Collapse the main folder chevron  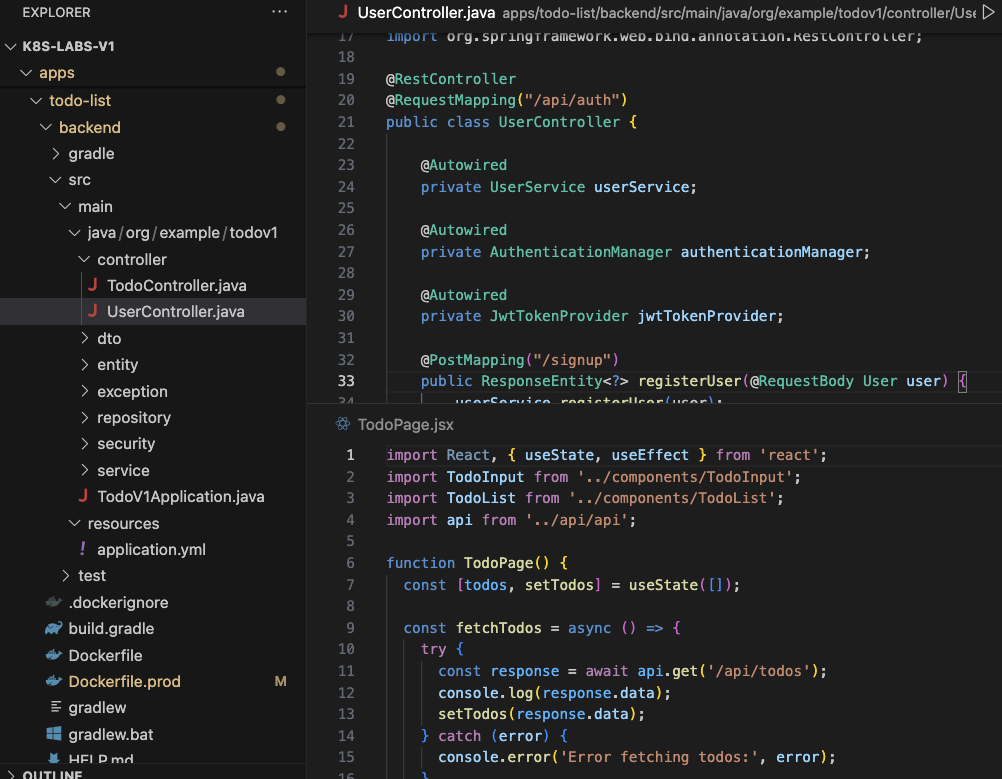click(65, 206)
